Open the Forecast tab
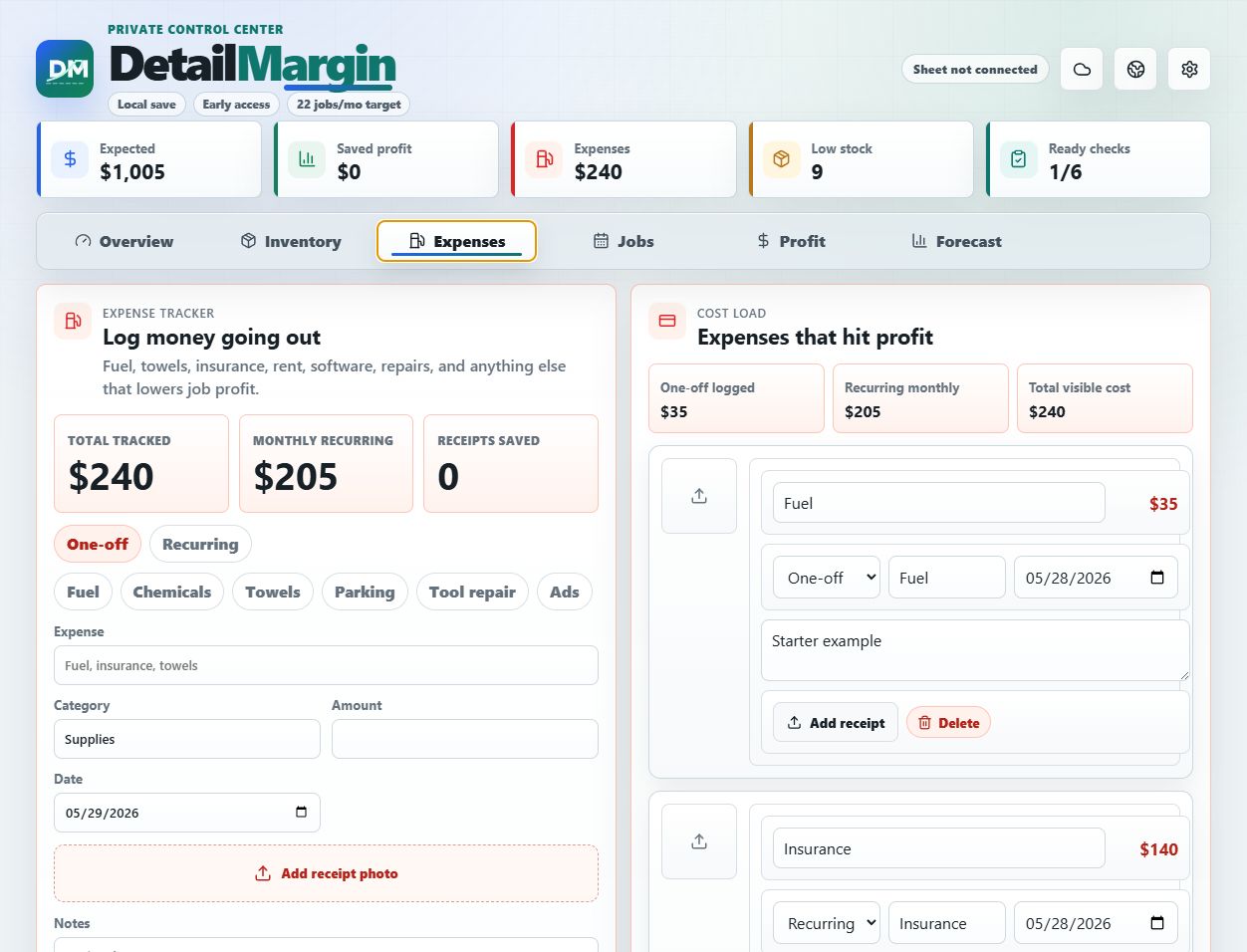The height and width of the screenshot is (952, 1247). (x=956, y=241)
